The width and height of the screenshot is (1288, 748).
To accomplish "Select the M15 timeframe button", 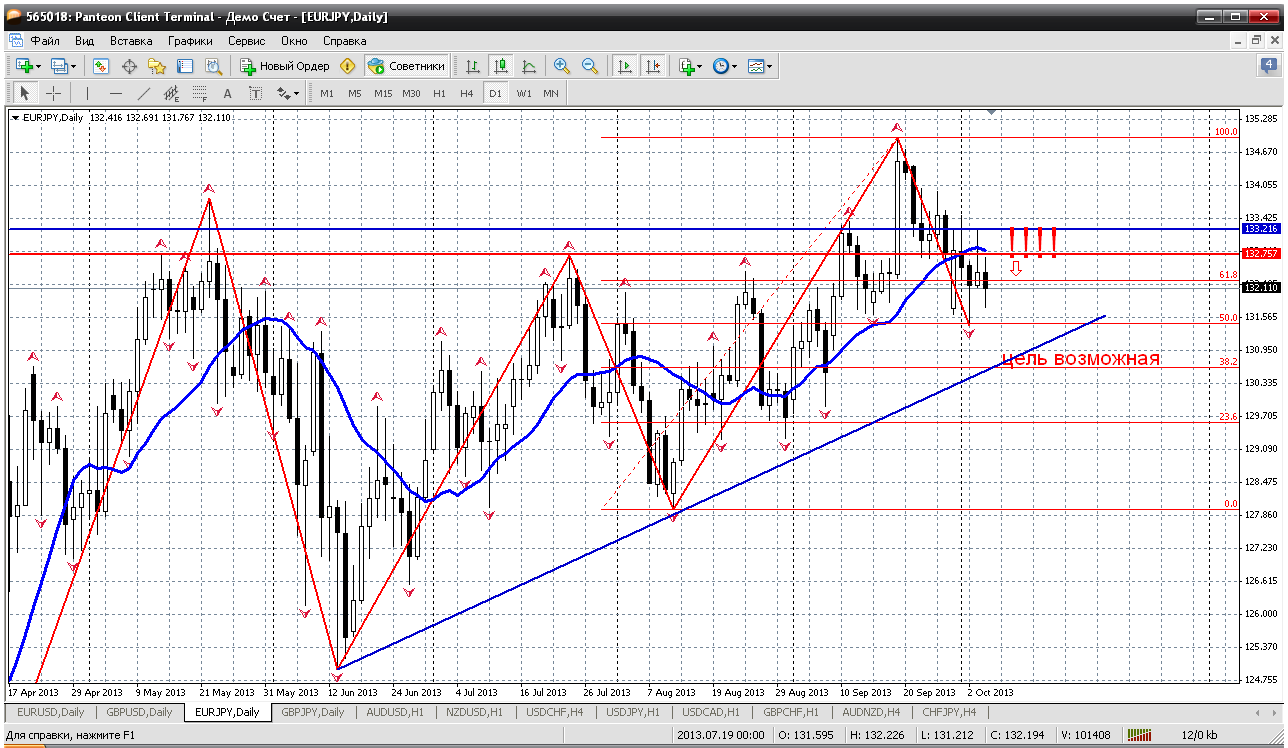I will 383,93.
